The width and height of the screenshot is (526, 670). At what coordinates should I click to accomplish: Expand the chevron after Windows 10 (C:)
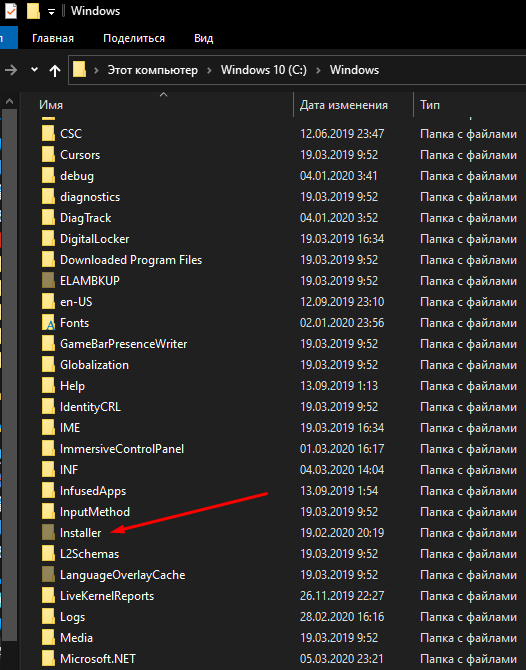[318, 70]
